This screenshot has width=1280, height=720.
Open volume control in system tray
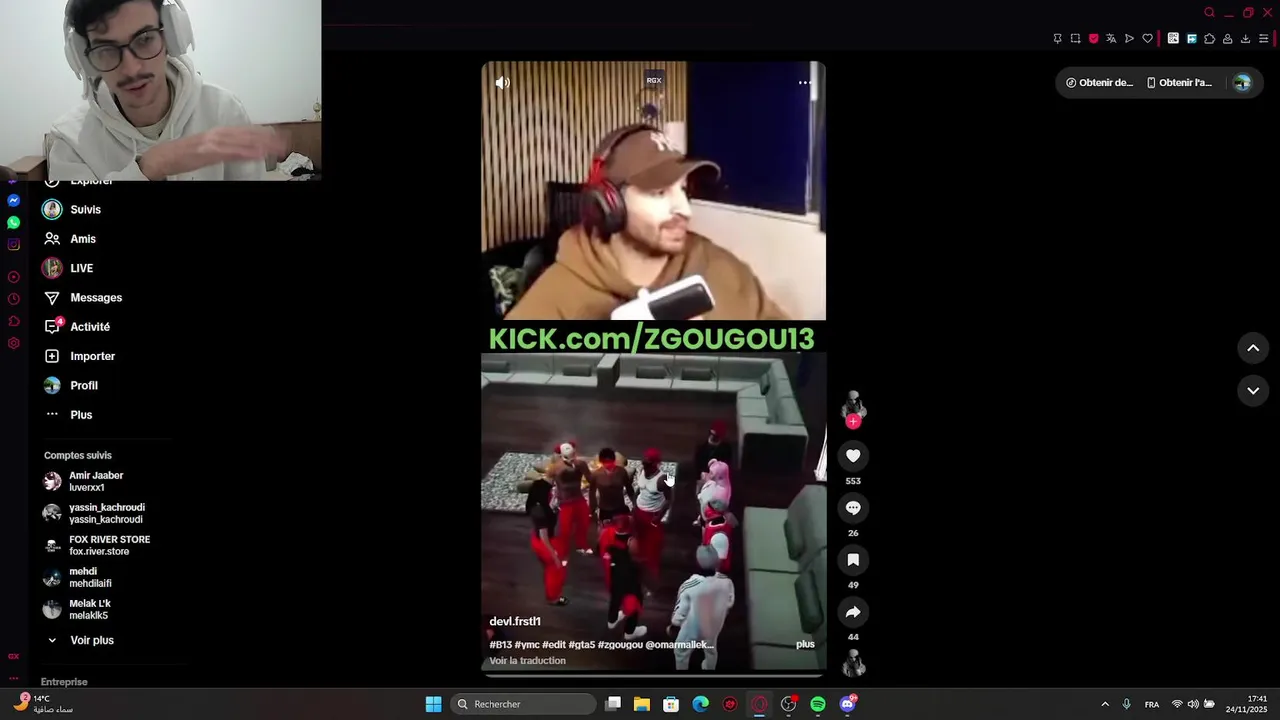[x=1193, y=704]
